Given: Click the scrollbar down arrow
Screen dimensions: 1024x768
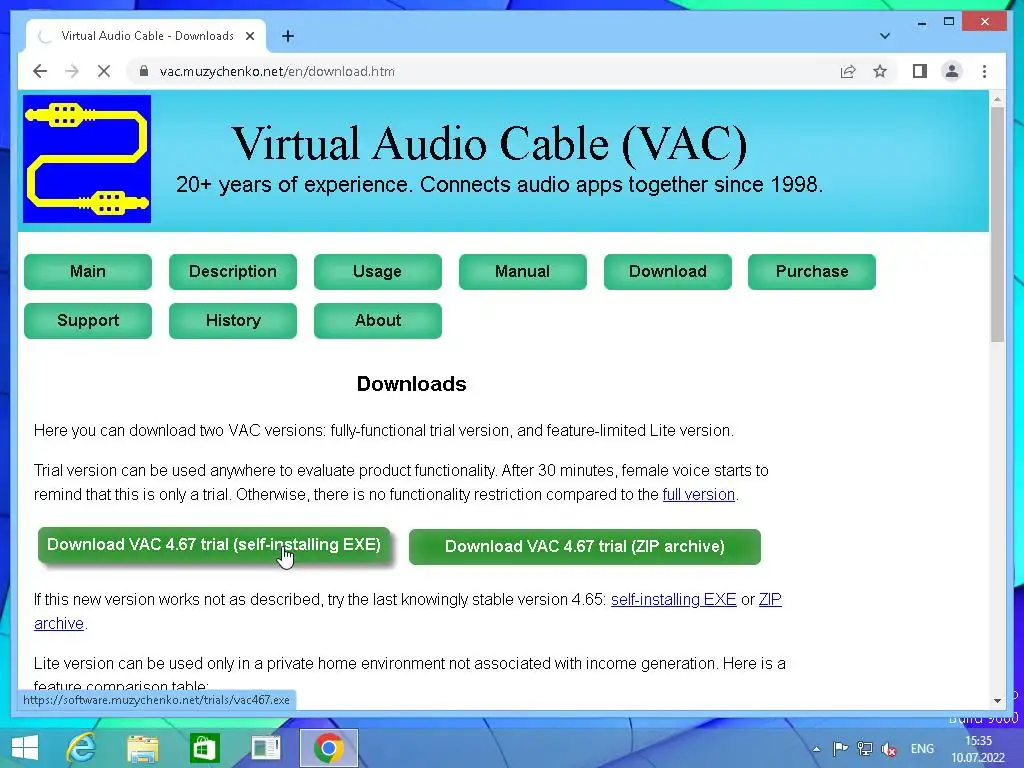Looking at the screenshot, I should click(x=997, y=701).
